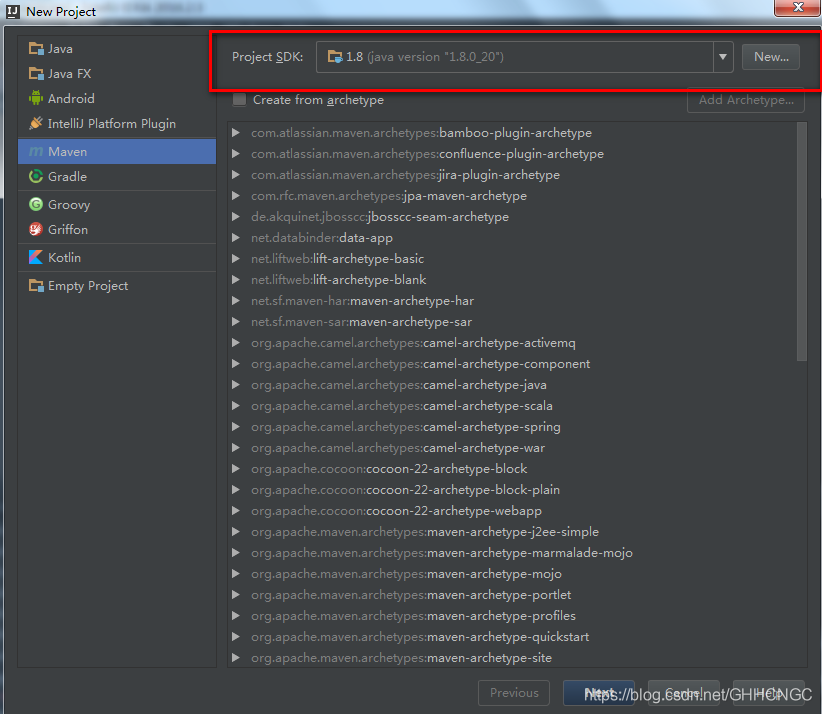The height and width of the screenshot is (714, 822).
Task: Expand jira-plugin-archetype node
Action: tap(236, 175)
